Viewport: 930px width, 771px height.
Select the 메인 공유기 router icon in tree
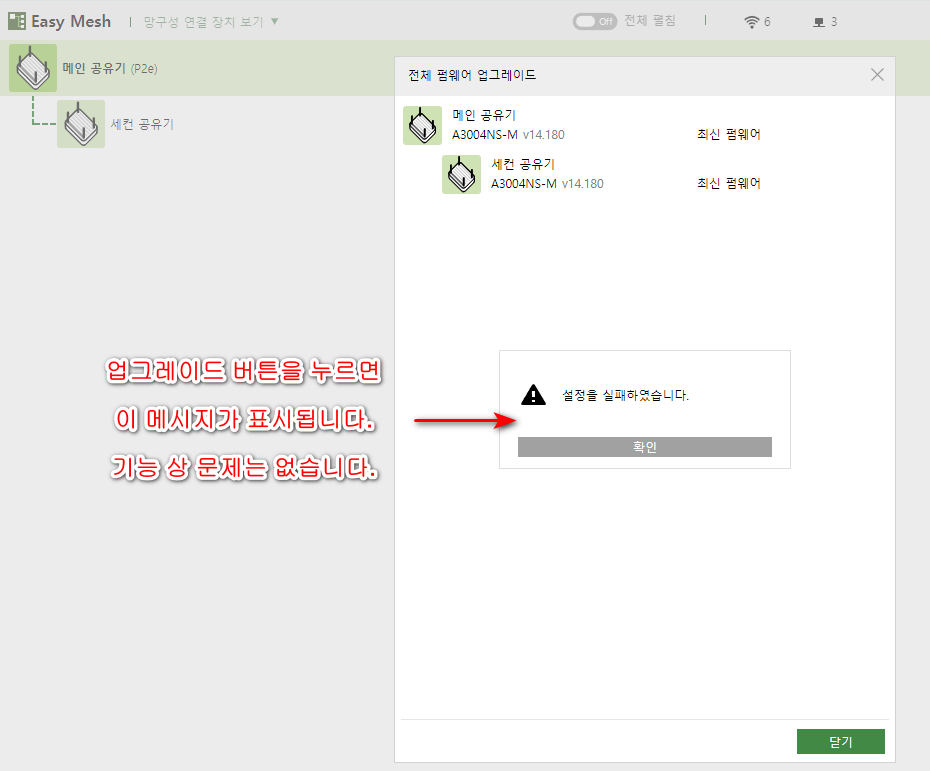pyautogui.click(x=33, y=68)
